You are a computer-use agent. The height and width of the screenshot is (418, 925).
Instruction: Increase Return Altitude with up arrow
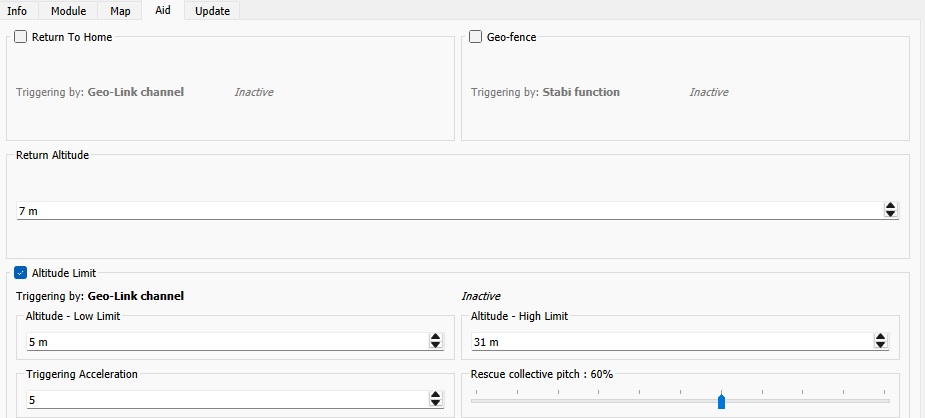[x=890, y=206]
